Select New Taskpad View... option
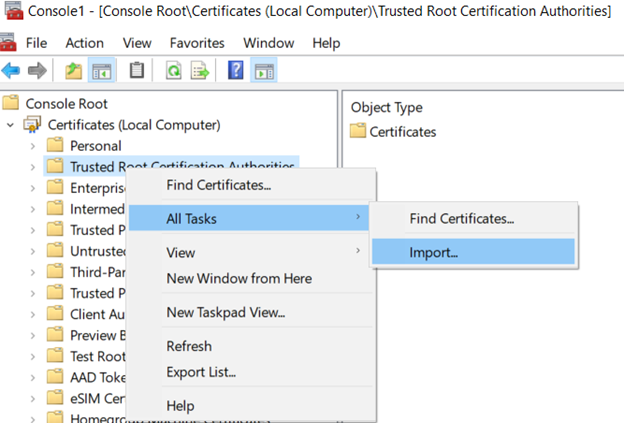The height and width of the screenshot is (423, 624). pyautogui.click(x=225, y=313)
